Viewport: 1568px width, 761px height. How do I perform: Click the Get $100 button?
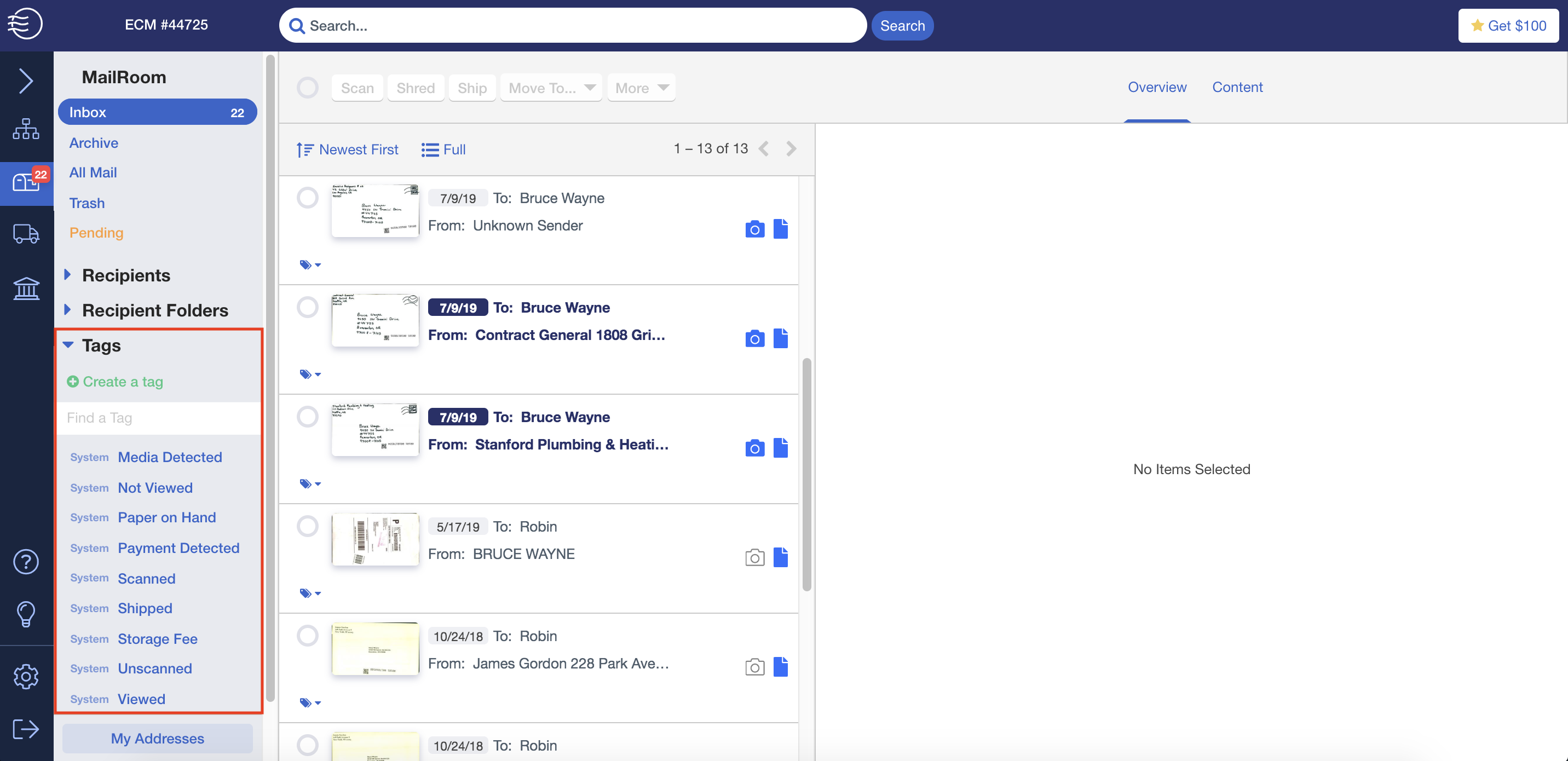(1508, 26)
